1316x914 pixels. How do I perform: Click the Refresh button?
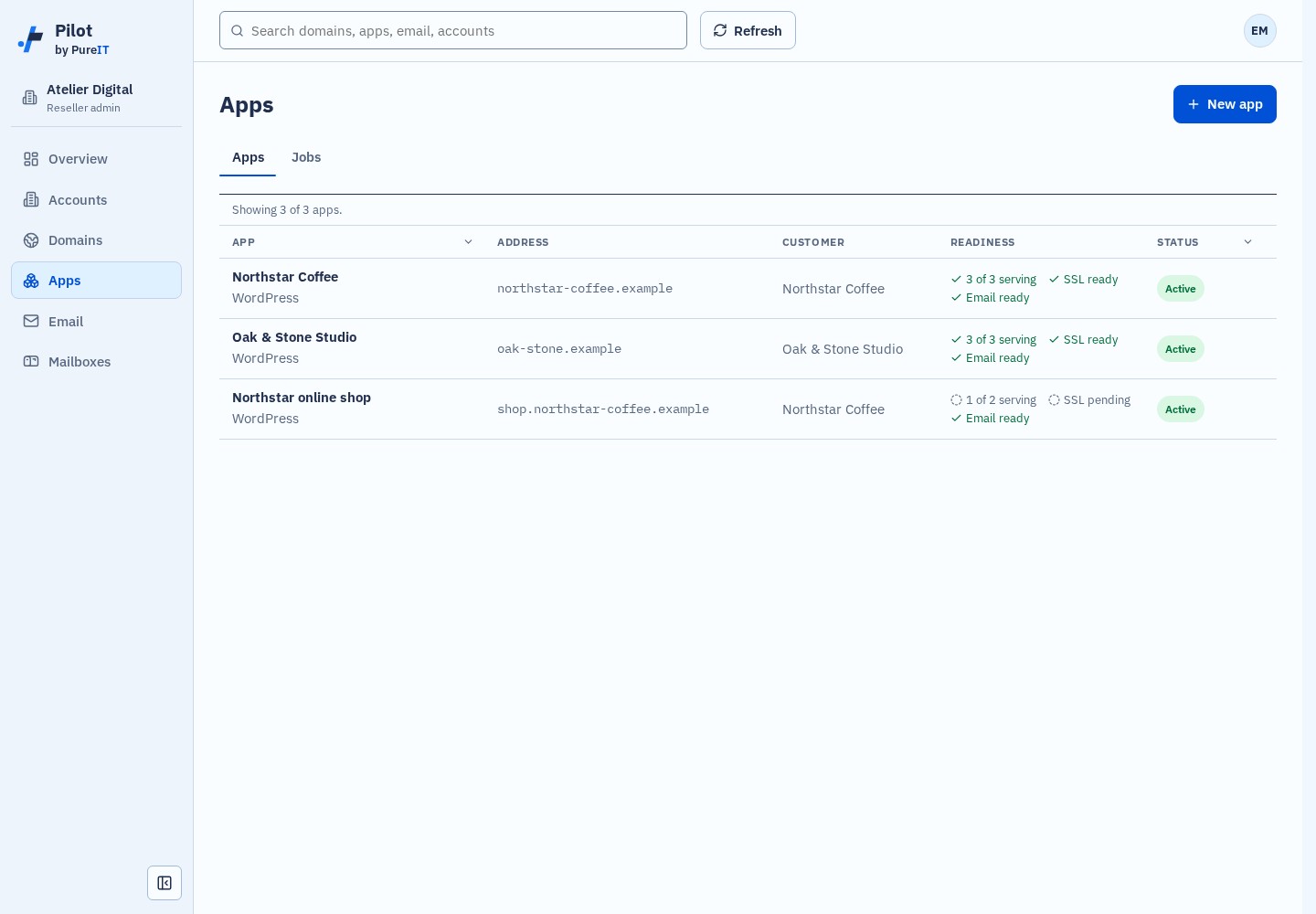point(748,30)
